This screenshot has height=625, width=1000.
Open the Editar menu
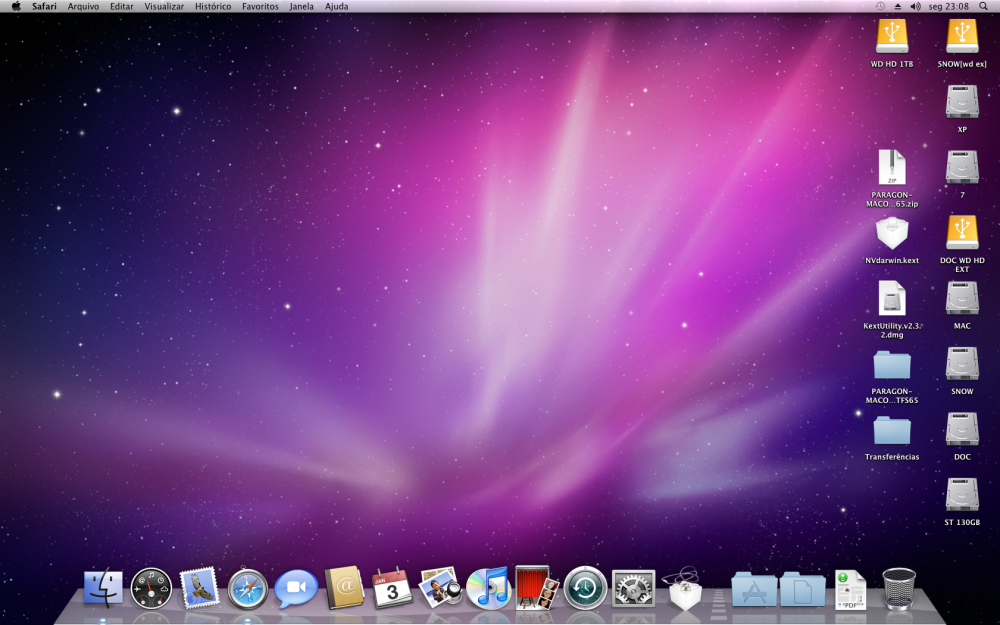(121, 6)
